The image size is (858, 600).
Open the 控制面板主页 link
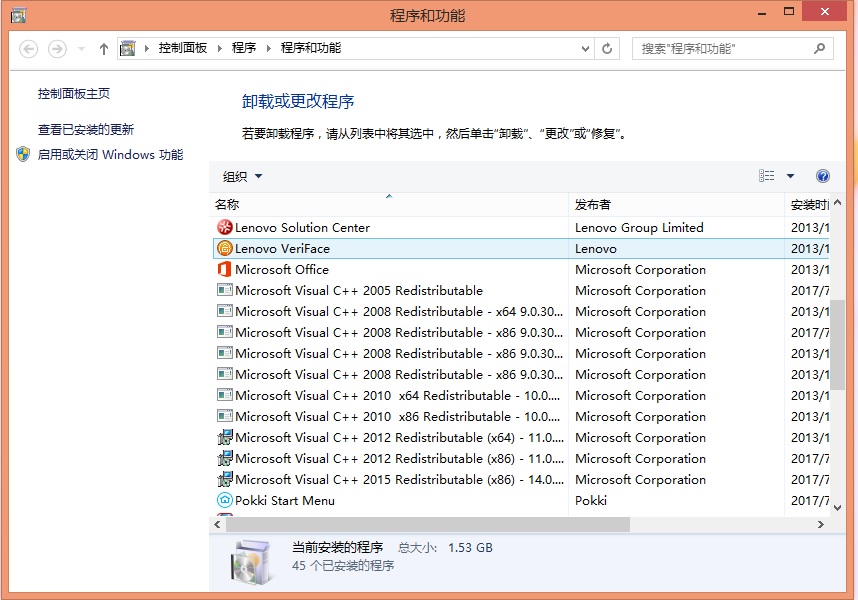74,94
